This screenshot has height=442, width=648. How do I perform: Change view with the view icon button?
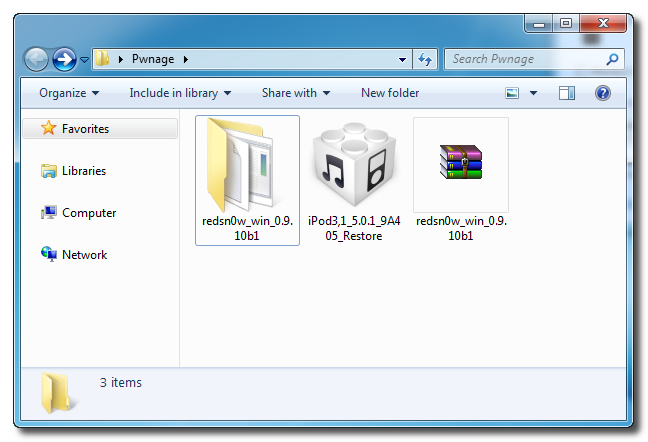coord(512,93)
